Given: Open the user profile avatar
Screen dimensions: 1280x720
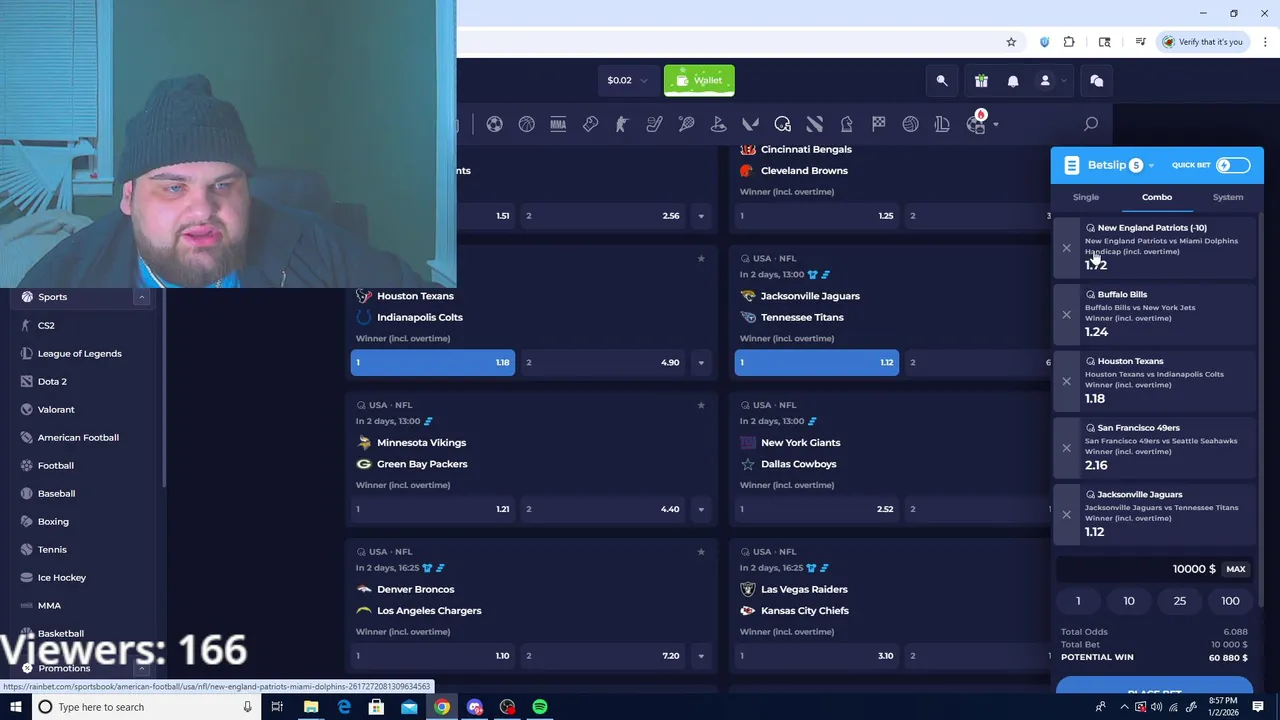Looking at the screenshot, I should 1045,81.
